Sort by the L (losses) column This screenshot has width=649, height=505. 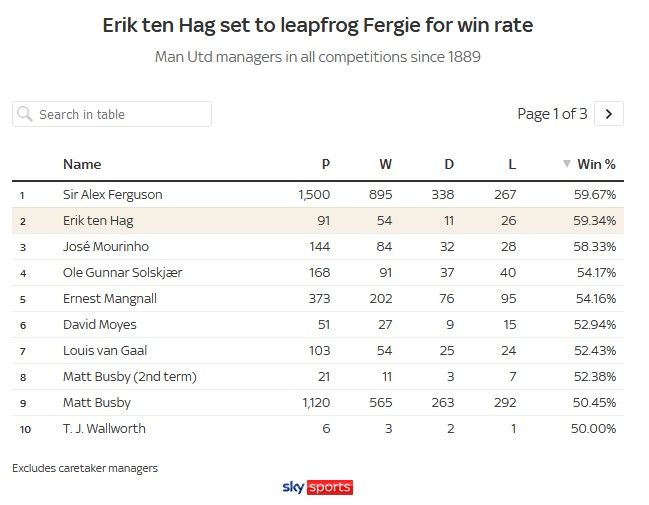[x=510, y=164]
